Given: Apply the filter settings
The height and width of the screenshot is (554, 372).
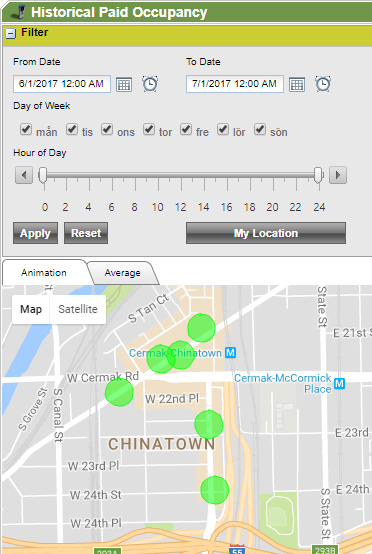Looking at the screenshot, I should (x=35, y=233).
